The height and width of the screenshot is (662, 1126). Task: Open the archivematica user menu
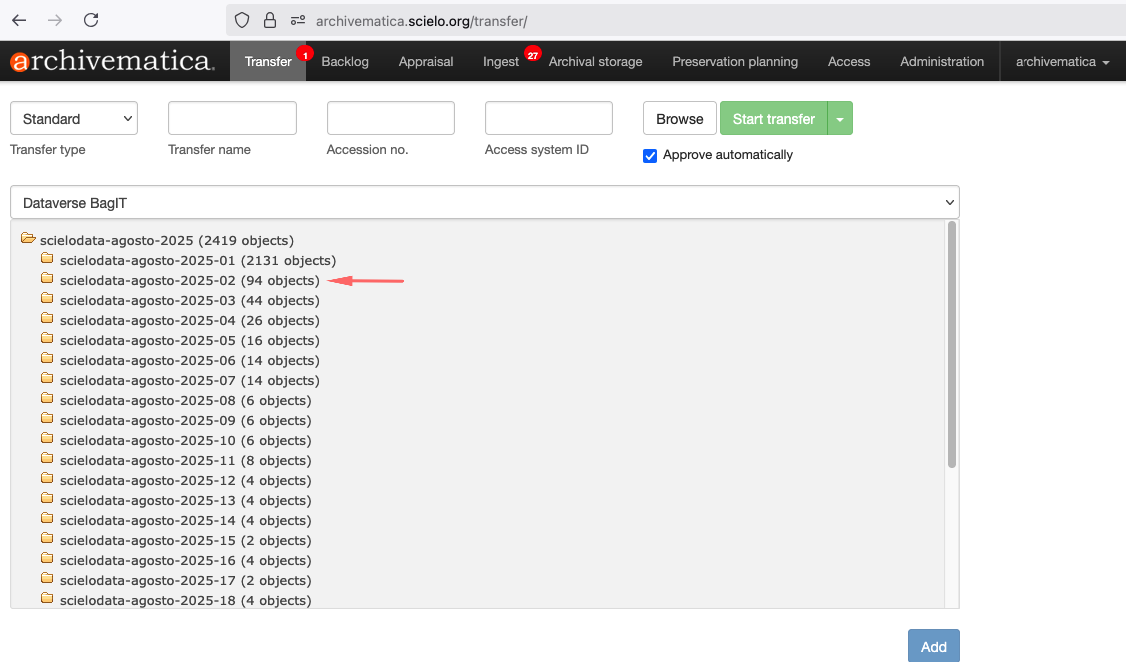click(x=1062, y=62)
